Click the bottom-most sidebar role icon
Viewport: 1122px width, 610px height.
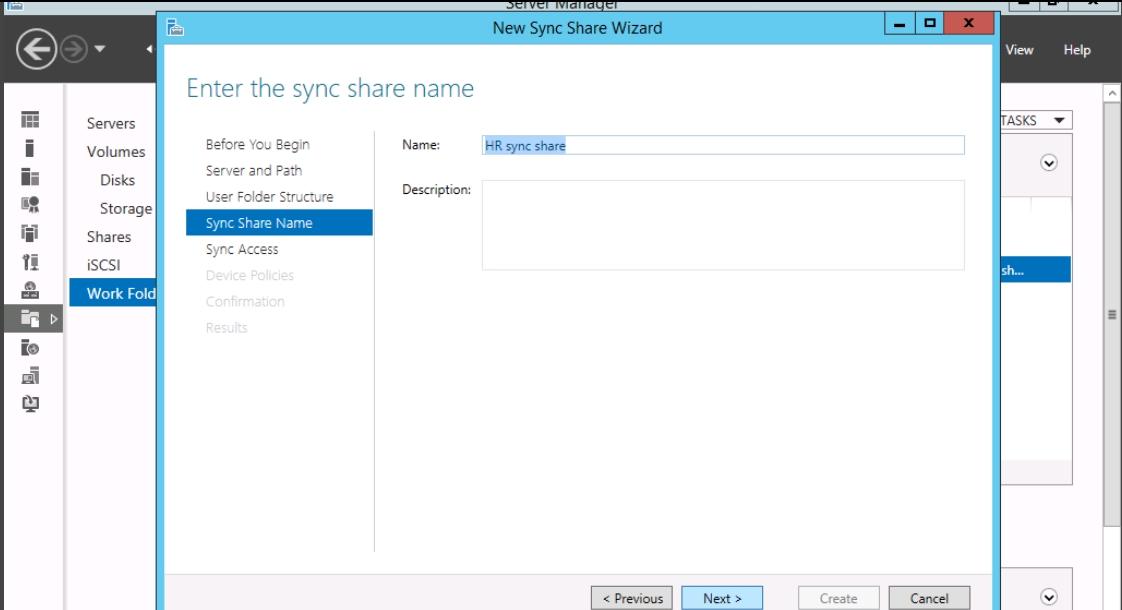30,404
